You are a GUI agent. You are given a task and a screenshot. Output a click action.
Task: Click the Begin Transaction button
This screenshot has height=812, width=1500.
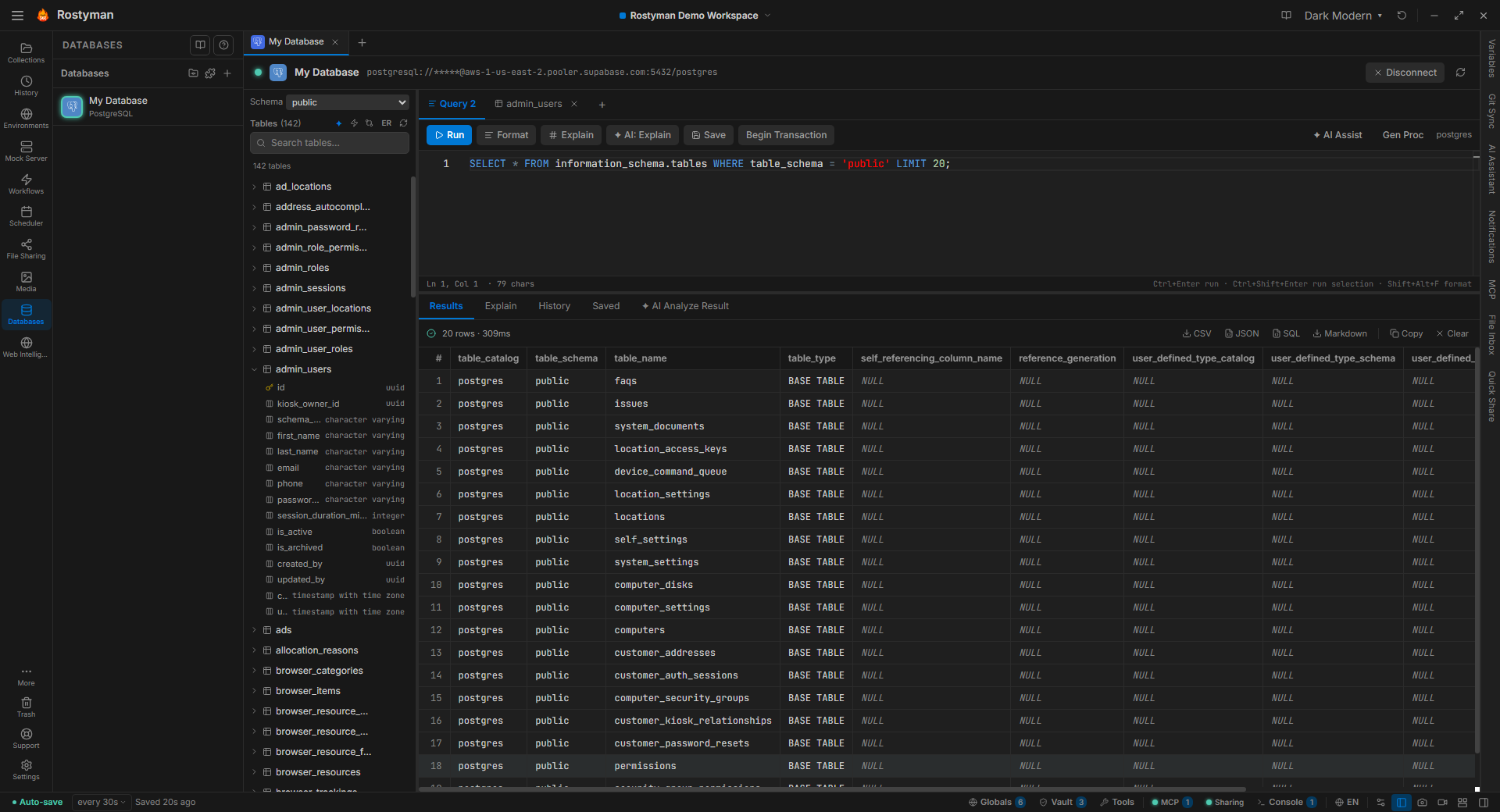click(x=786, y=135)
